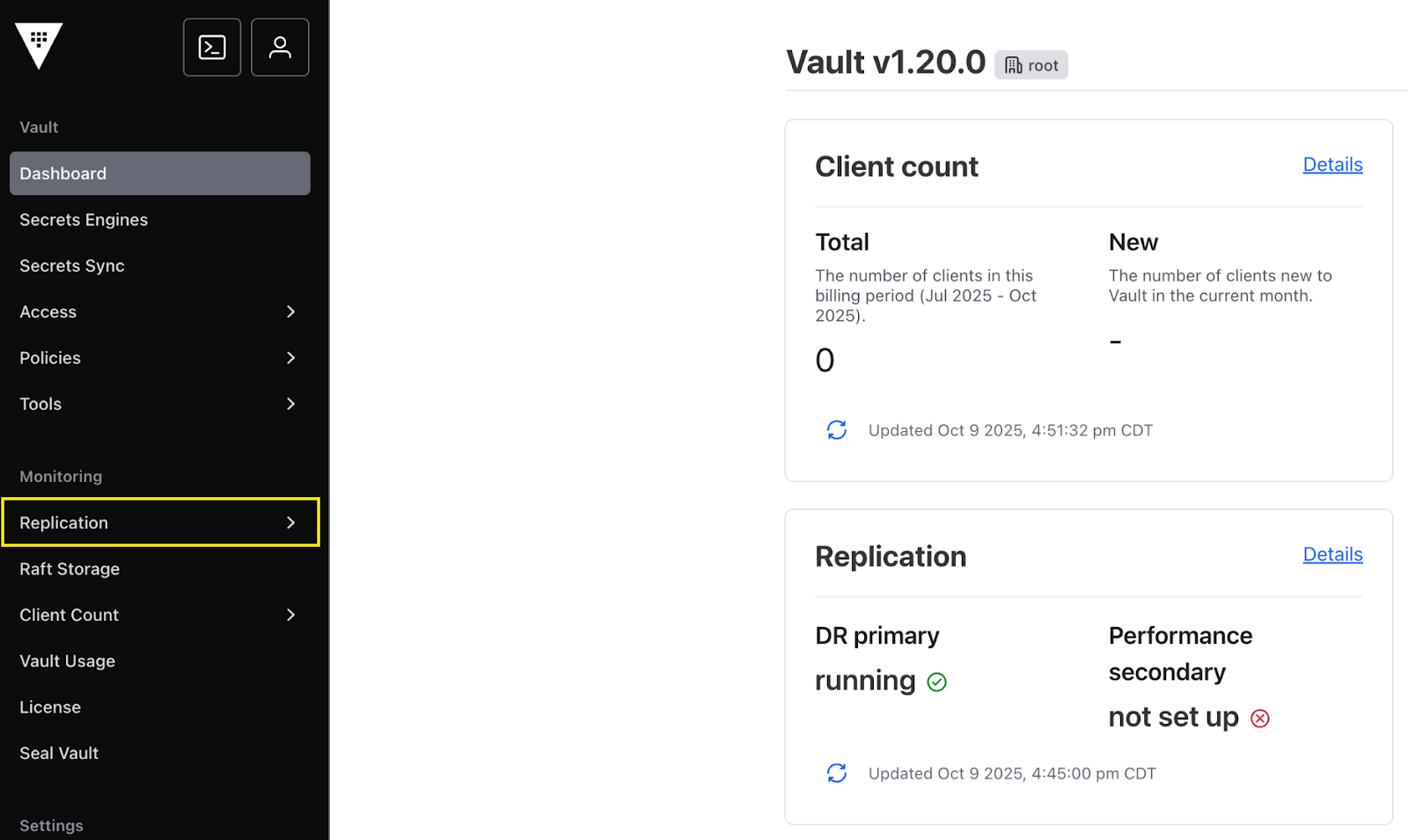Screen dimensions: 1408x840
Task: Click the Client count refresh icon
Action: (x=836, y=430)
